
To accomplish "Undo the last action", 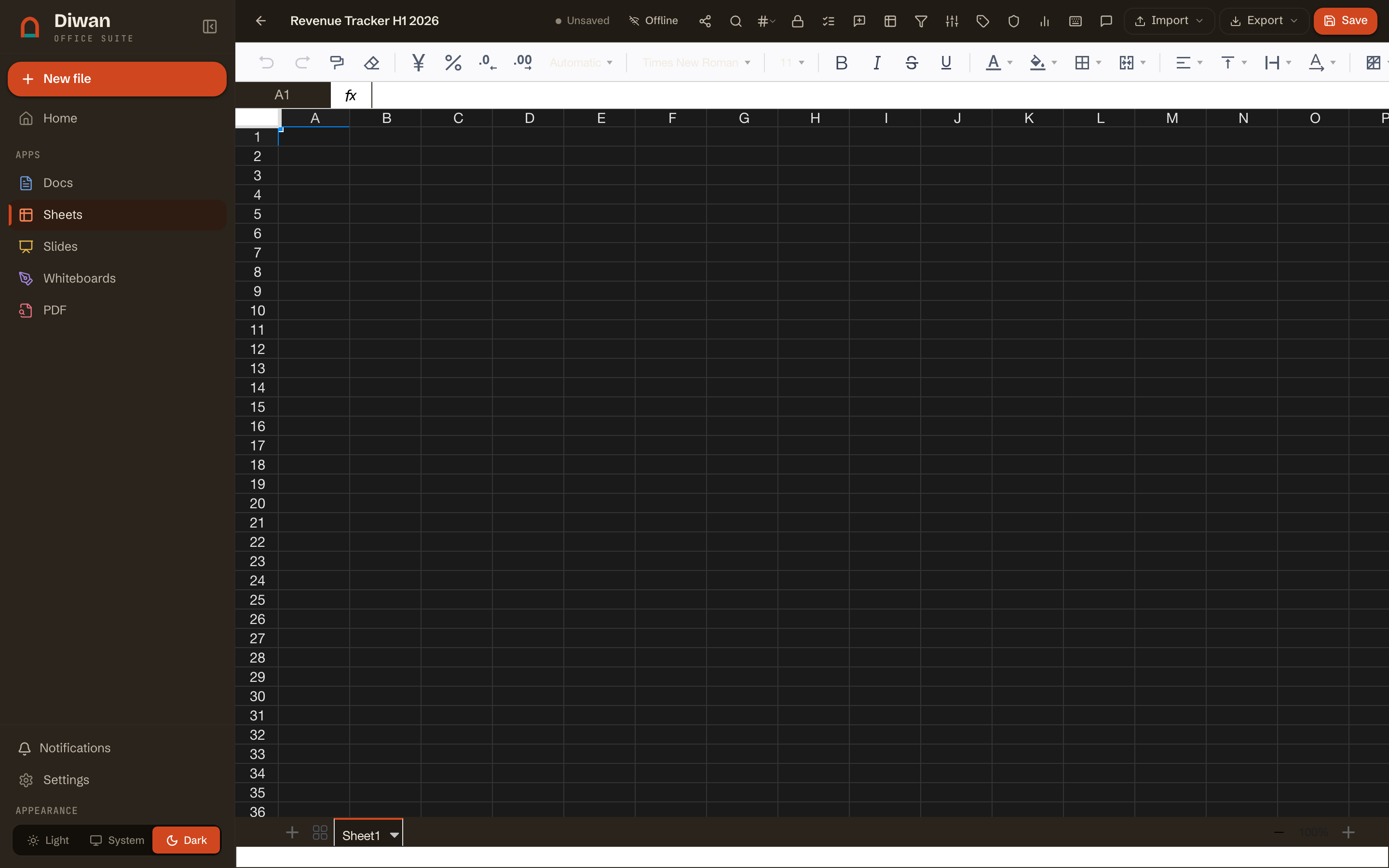I will coord(266,63).
